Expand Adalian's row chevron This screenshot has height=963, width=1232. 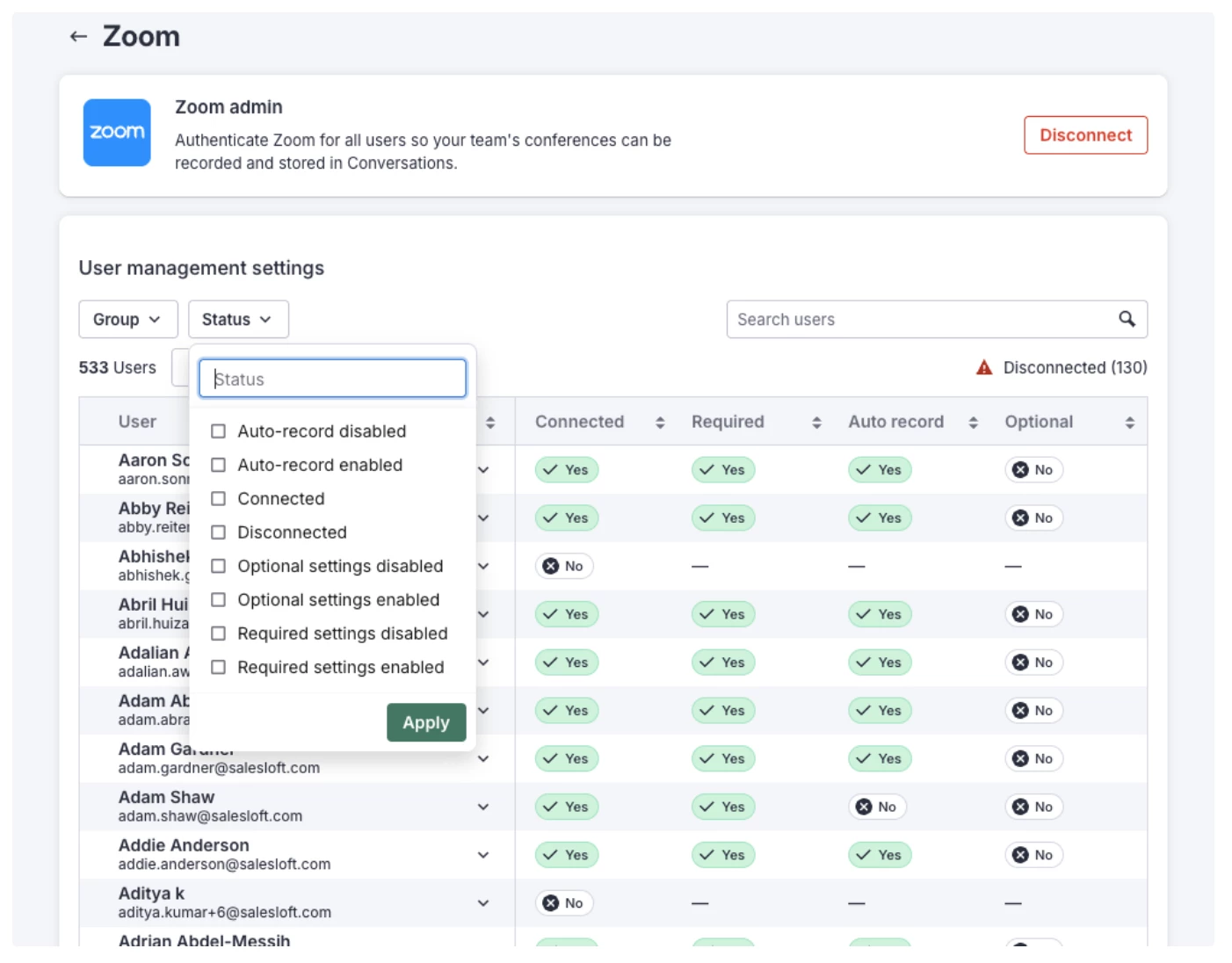(x=483, y=663)
